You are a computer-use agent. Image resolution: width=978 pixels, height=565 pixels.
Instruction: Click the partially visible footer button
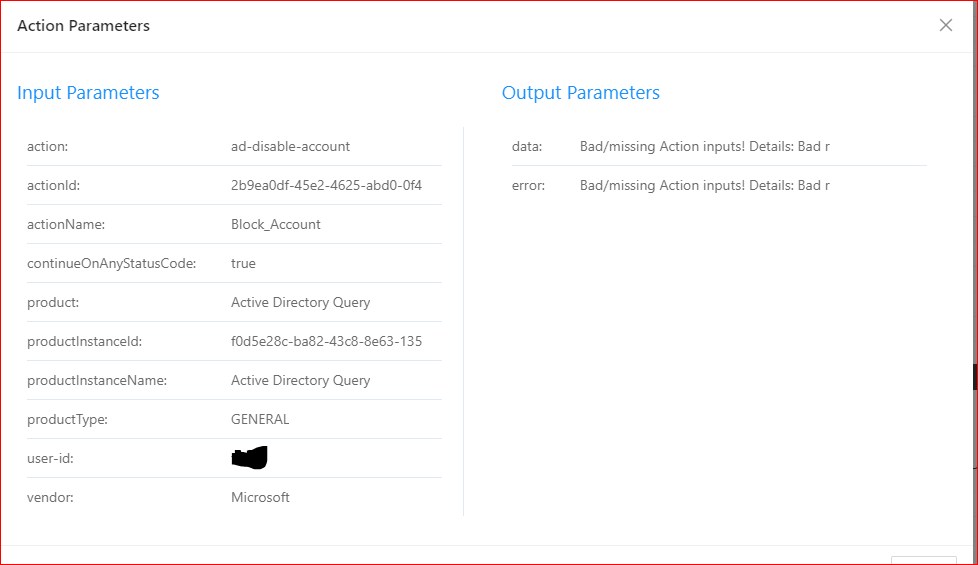(923, 558)
